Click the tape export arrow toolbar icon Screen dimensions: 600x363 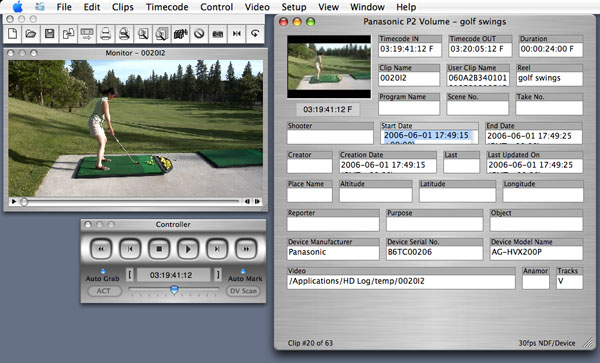pyautogui.click(x=87, y=34)
